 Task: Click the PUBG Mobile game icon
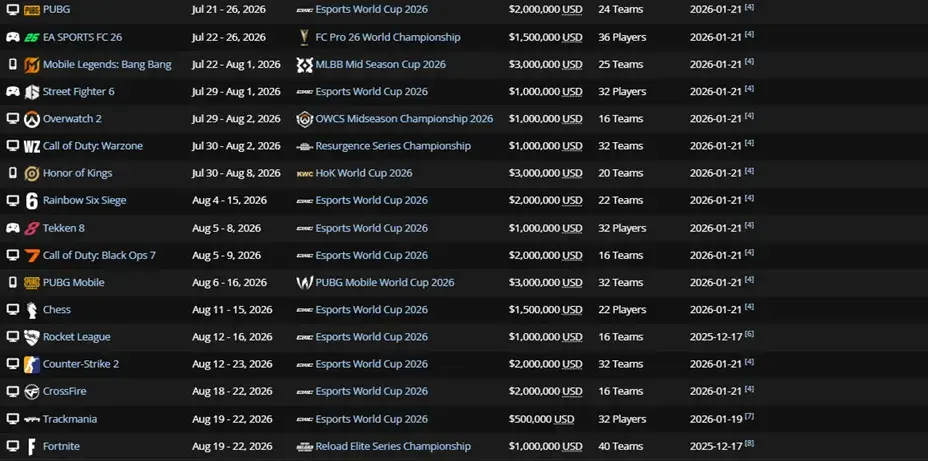click(x=32, y=282)
